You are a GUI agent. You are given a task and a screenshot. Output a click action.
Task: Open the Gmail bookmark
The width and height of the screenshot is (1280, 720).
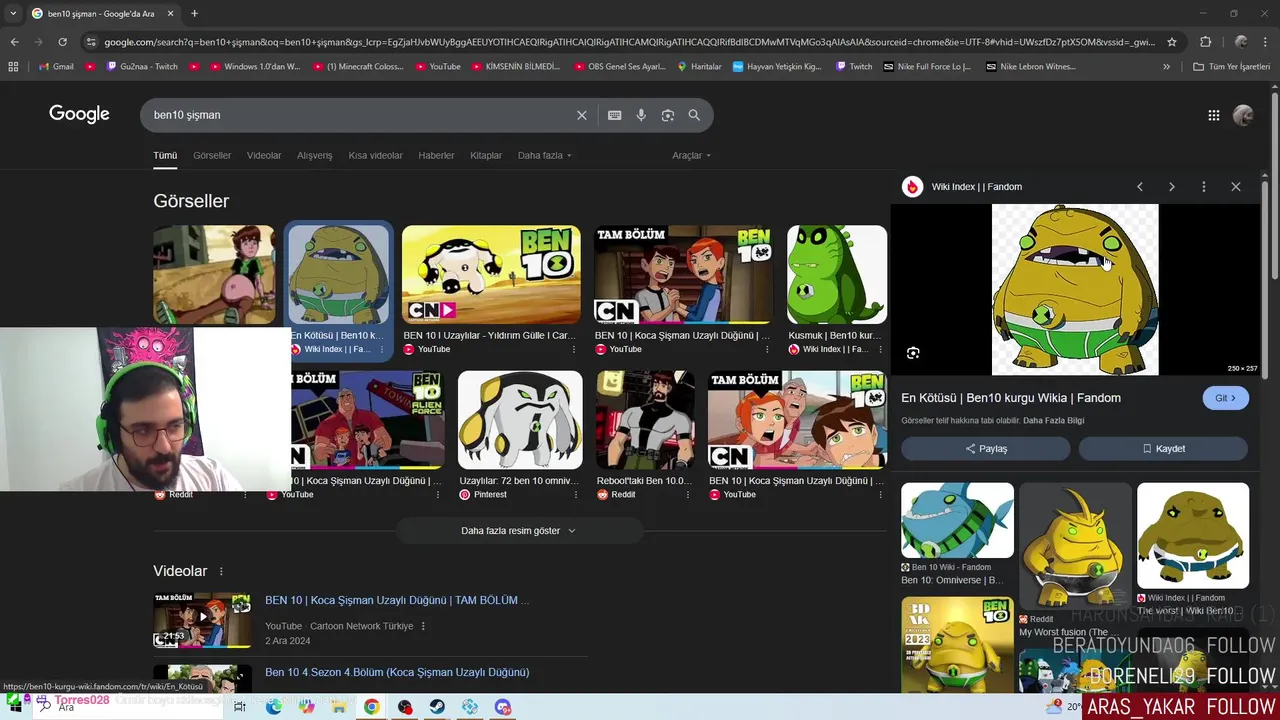click(56, 67)
